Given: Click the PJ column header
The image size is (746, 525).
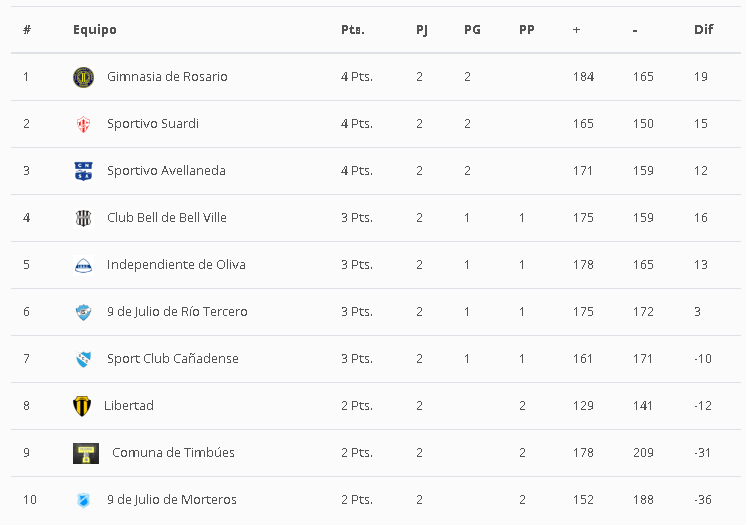Looking at the screenshot, I should coord(422,30).
